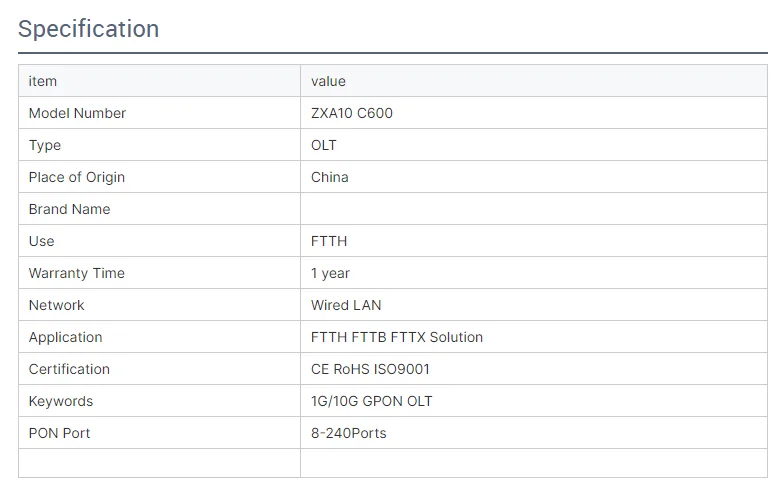Select the 1G/10G GPON OLT keywords

tap(372, 401)
